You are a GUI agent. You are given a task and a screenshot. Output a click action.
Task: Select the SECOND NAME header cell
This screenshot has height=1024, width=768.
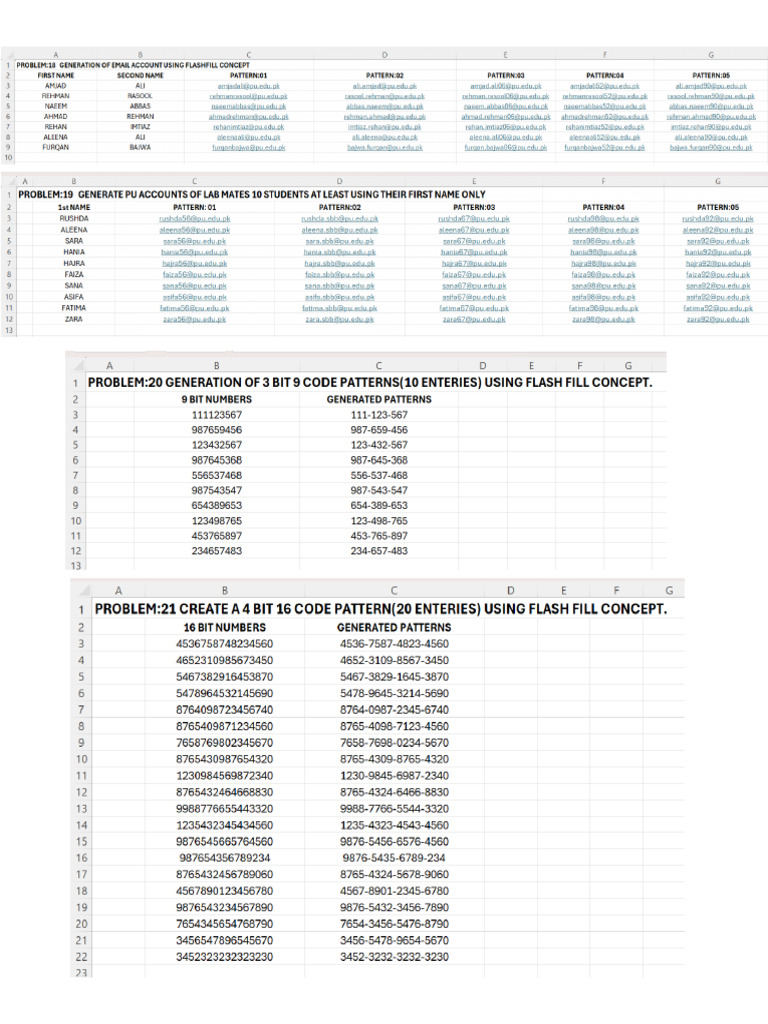[x=140, y=76]
